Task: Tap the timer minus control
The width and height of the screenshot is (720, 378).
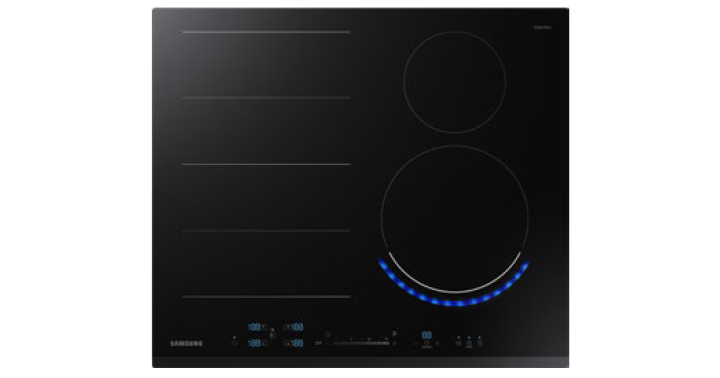Action: (415, 343)
